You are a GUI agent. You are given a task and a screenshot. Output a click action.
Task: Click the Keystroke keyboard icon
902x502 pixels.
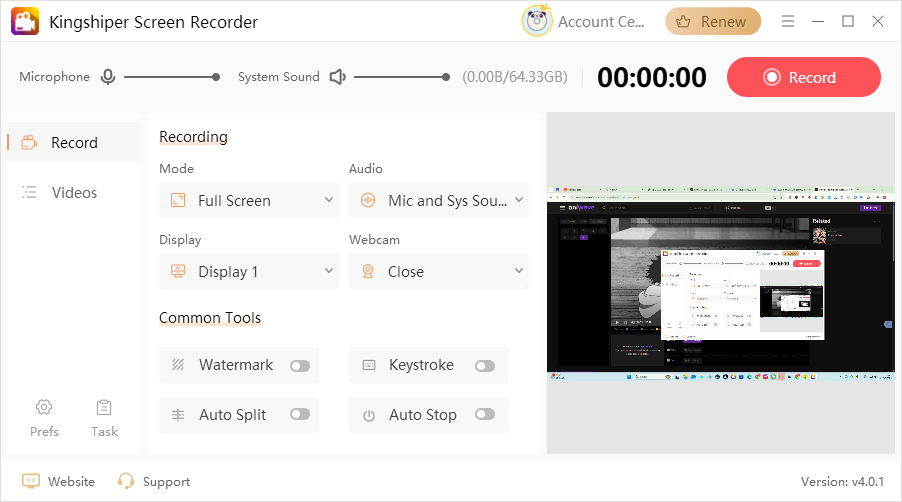[x=369, y=365]
